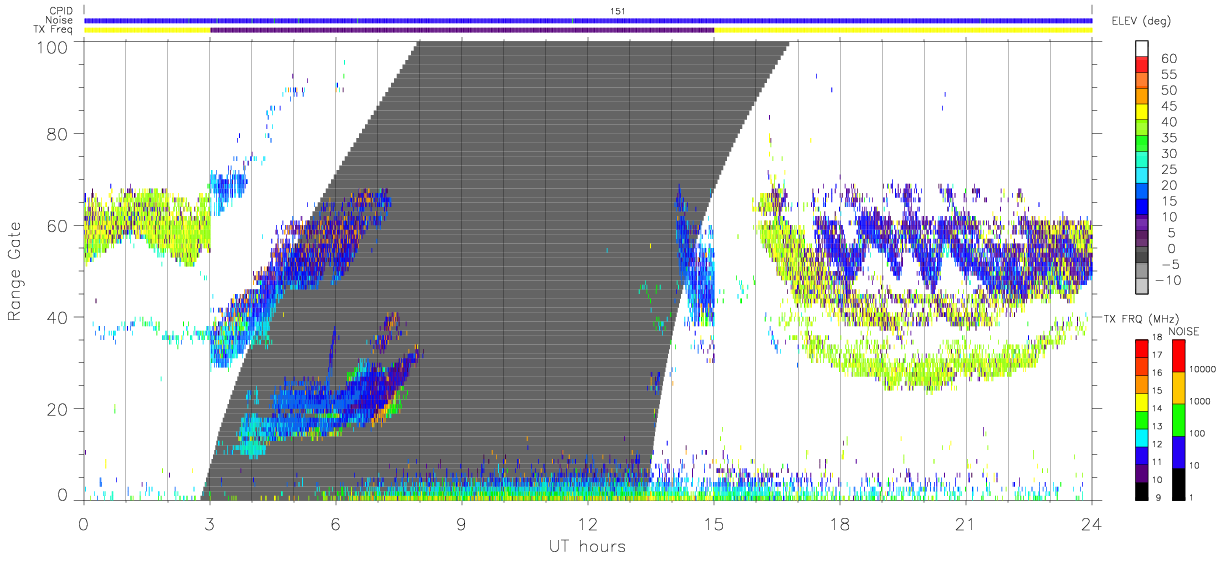Click the CPID value 151
The height and width of the screenshot is (567, 1228).
[x=617, y=11]
